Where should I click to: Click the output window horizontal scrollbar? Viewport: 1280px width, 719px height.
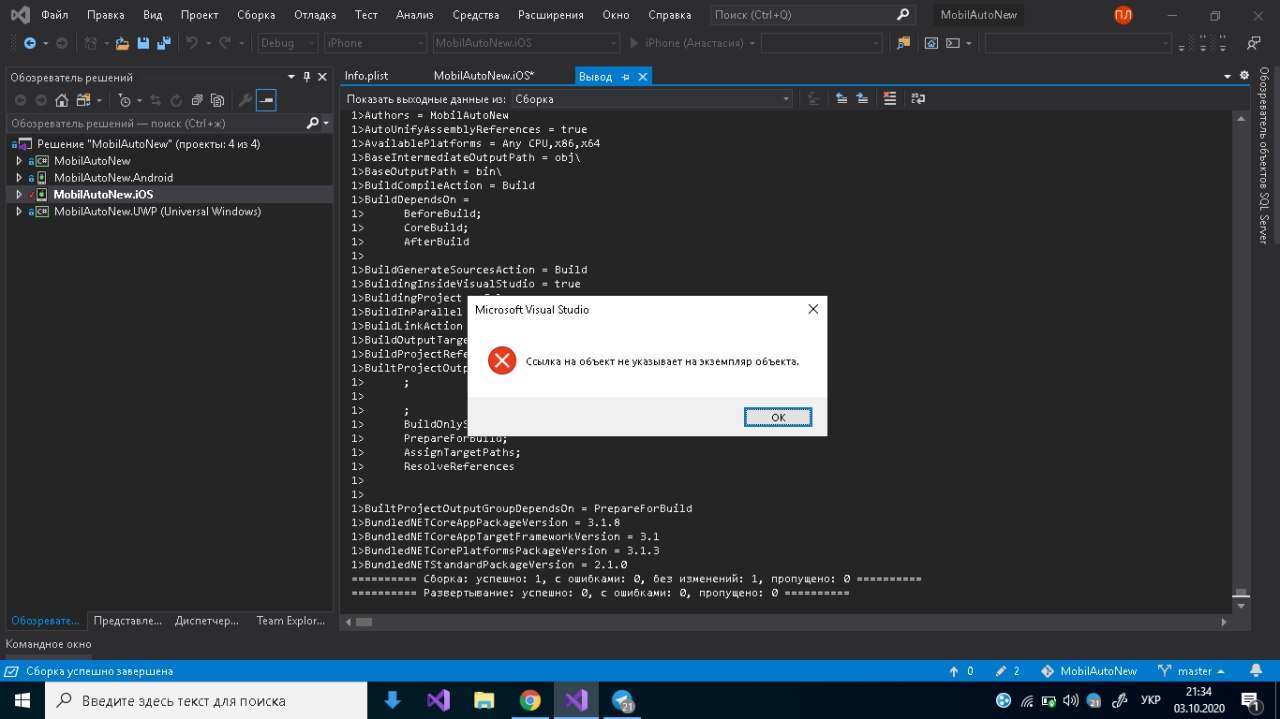click(x=785, y=621)
